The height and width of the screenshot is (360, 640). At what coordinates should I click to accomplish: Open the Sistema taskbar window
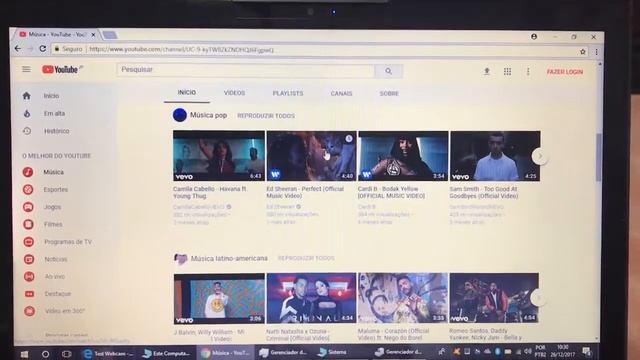[333, 352]
